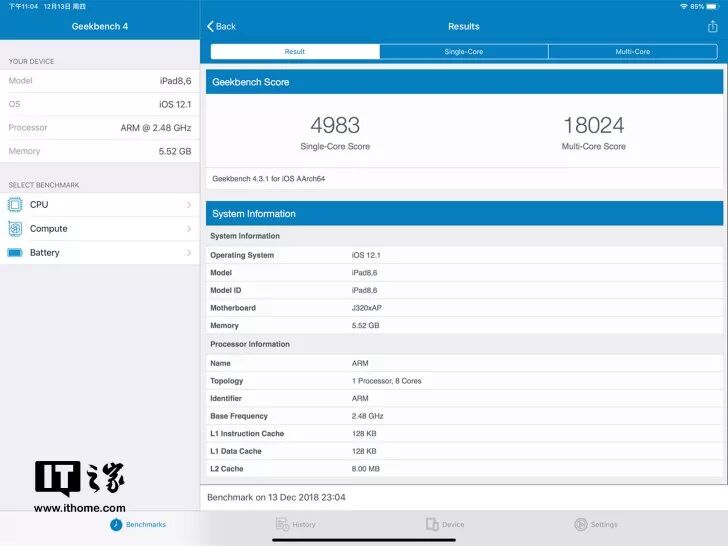Click the 5.52 GB memory value in sidebar

[175, 151]
